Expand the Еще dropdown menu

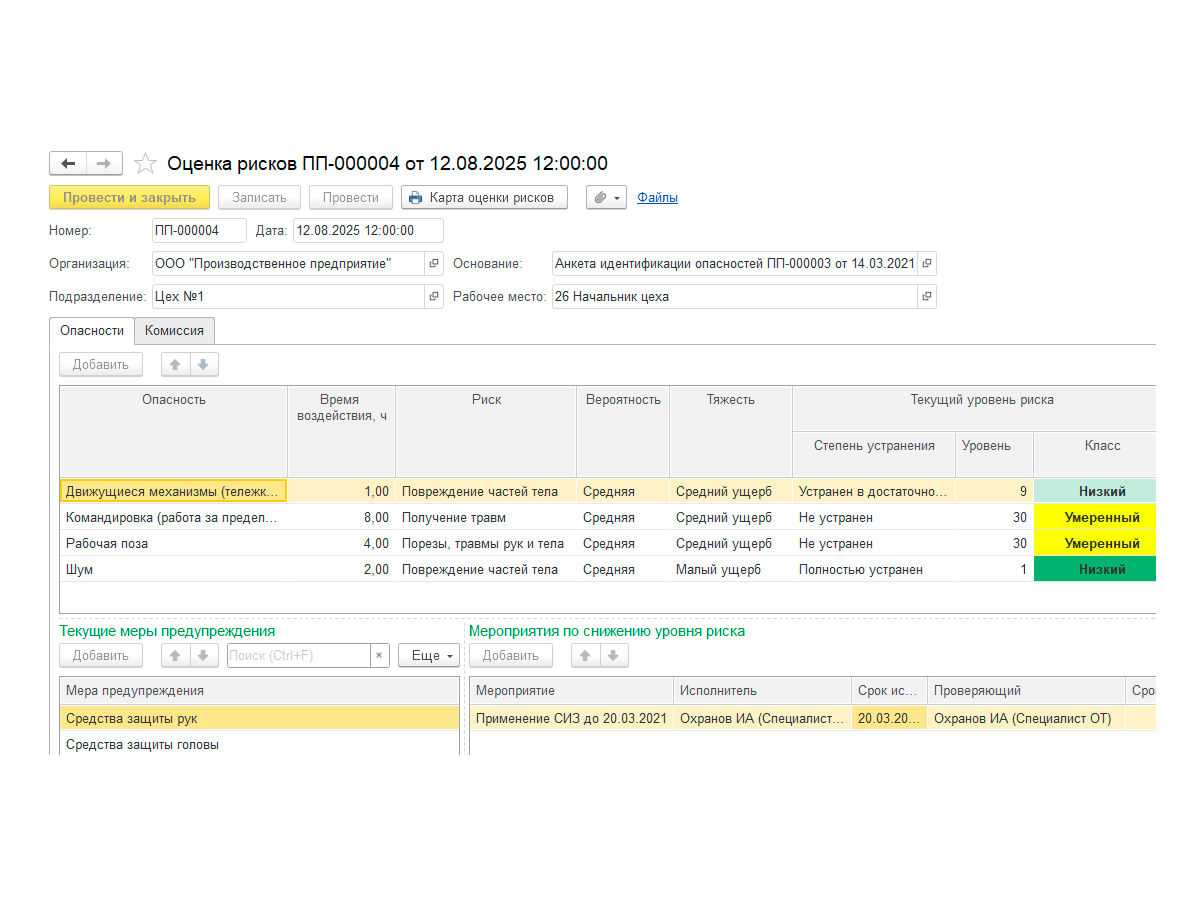(x=429, y=656)
